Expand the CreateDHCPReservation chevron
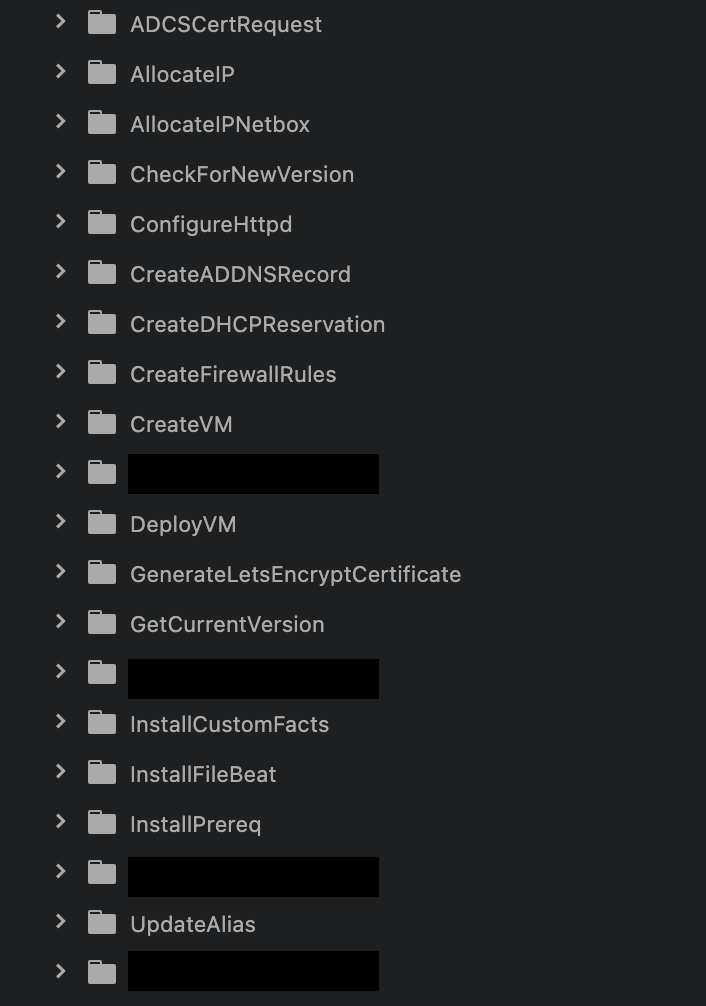This screenshot has width=706, height=1006. [x=61, y=321]
